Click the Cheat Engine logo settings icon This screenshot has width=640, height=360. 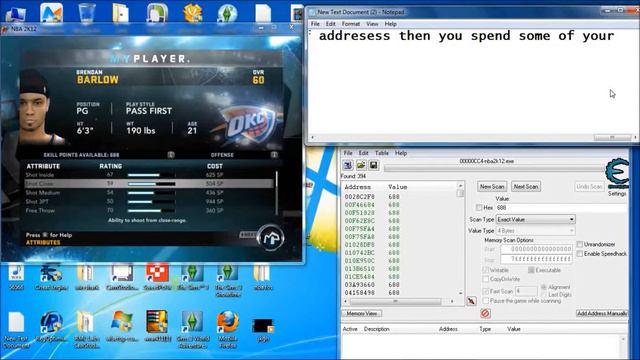coord(617,173)
